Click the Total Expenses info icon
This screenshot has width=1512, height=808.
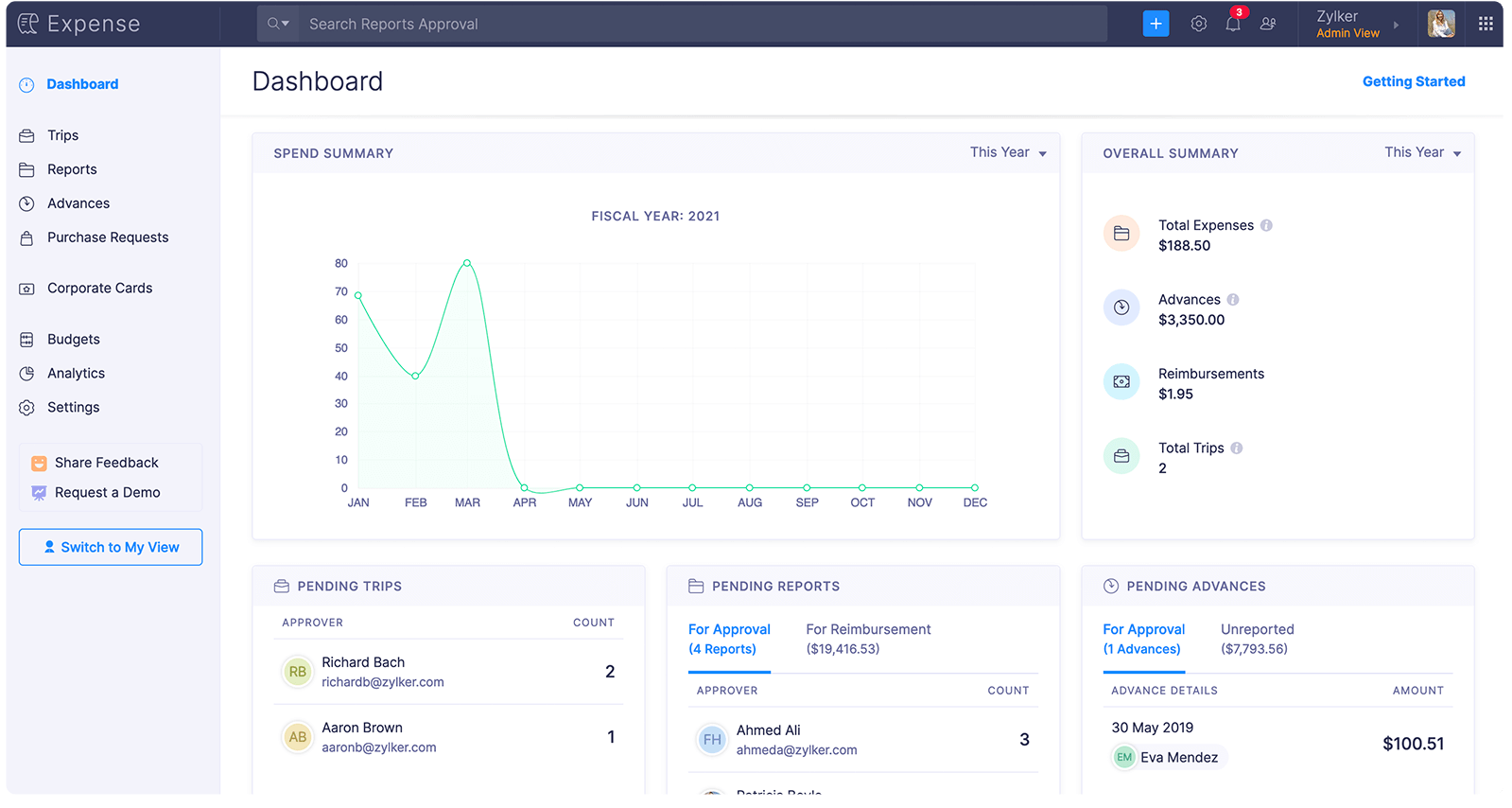pos(1266,225)
